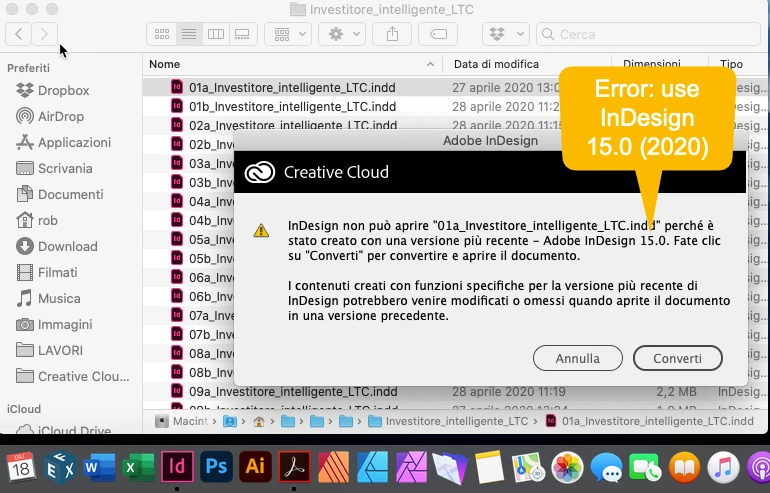770x493 pixels.
Task: Click the InDesign icon of file 08b
Action: 177,372
